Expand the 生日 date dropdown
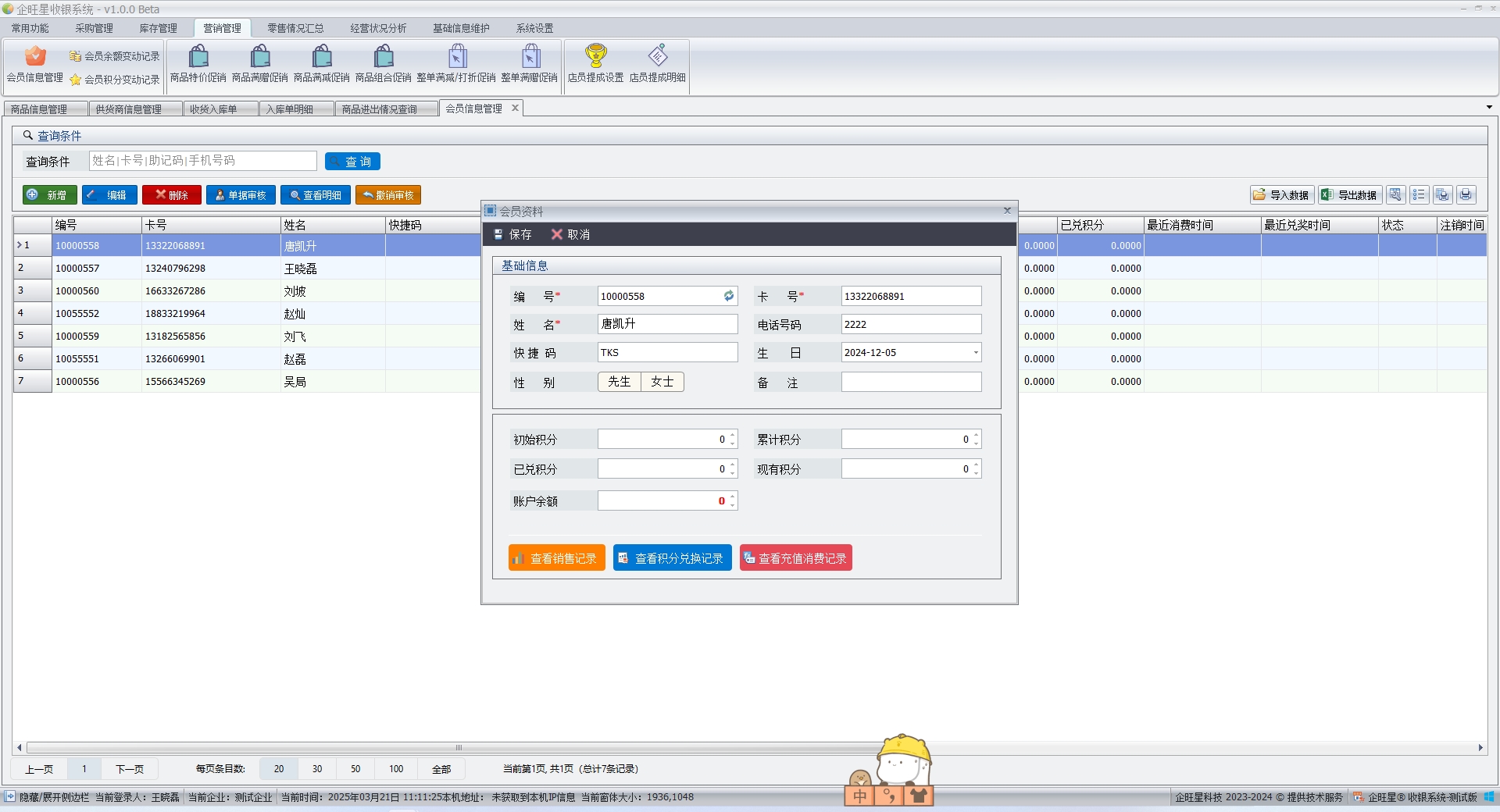1500x812 pixels. [975, 353]
